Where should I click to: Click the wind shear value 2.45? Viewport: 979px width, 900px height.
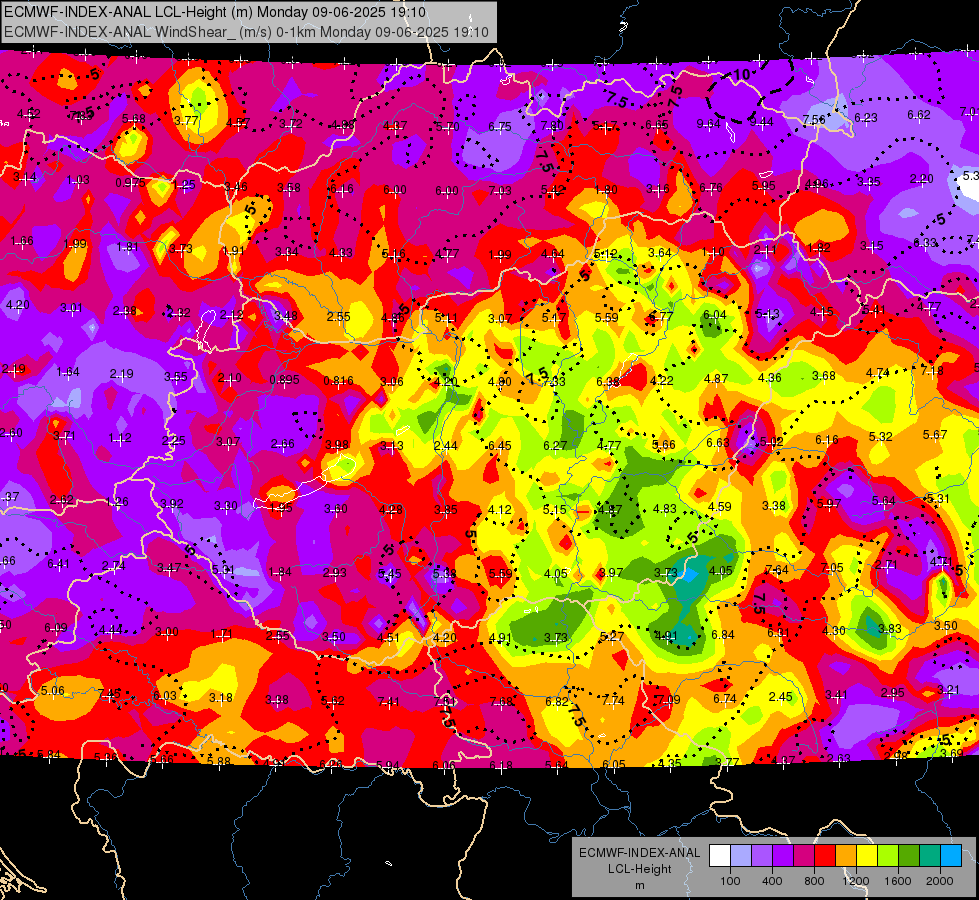[x=780, y=696]
